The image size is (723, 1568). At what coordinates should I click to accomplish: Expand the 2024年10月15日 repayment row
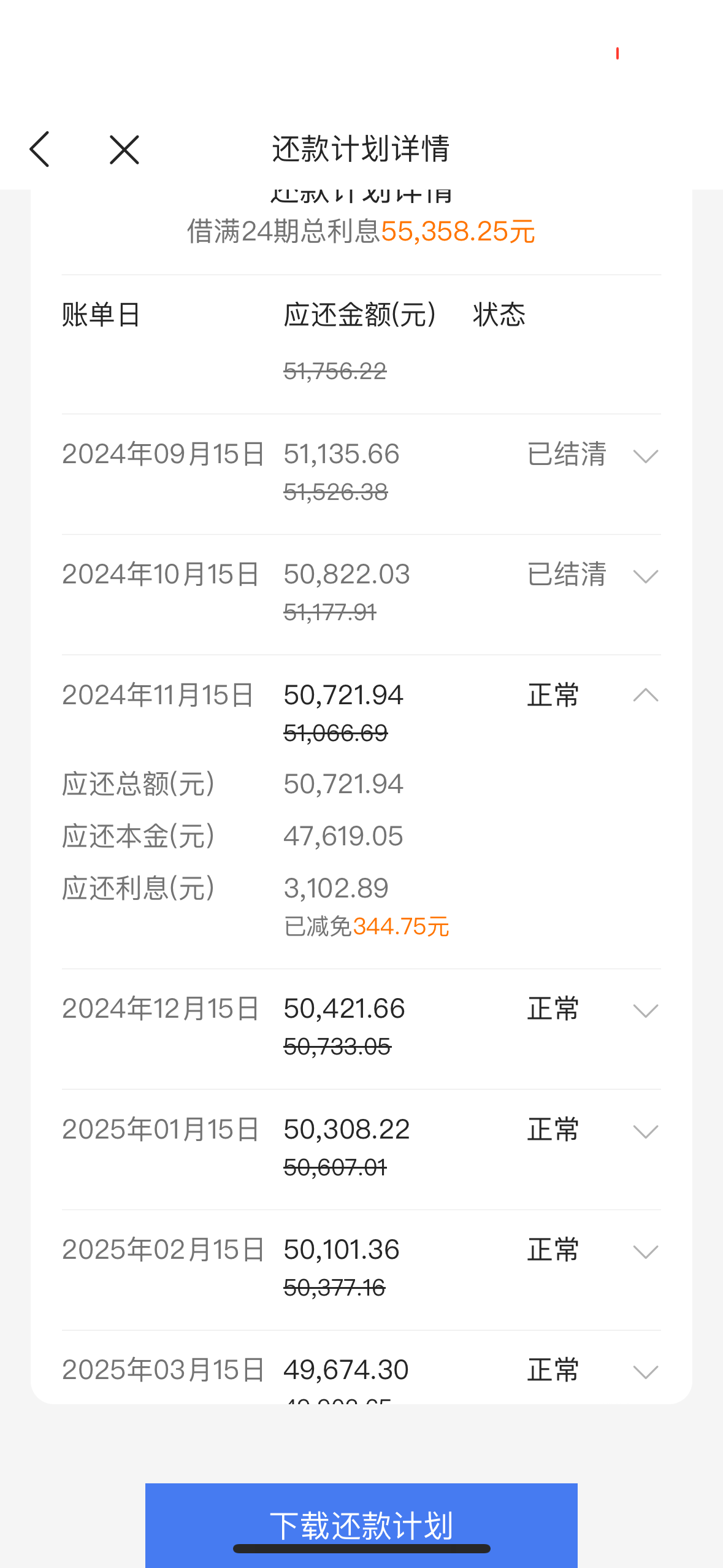[x=645, y=576]
